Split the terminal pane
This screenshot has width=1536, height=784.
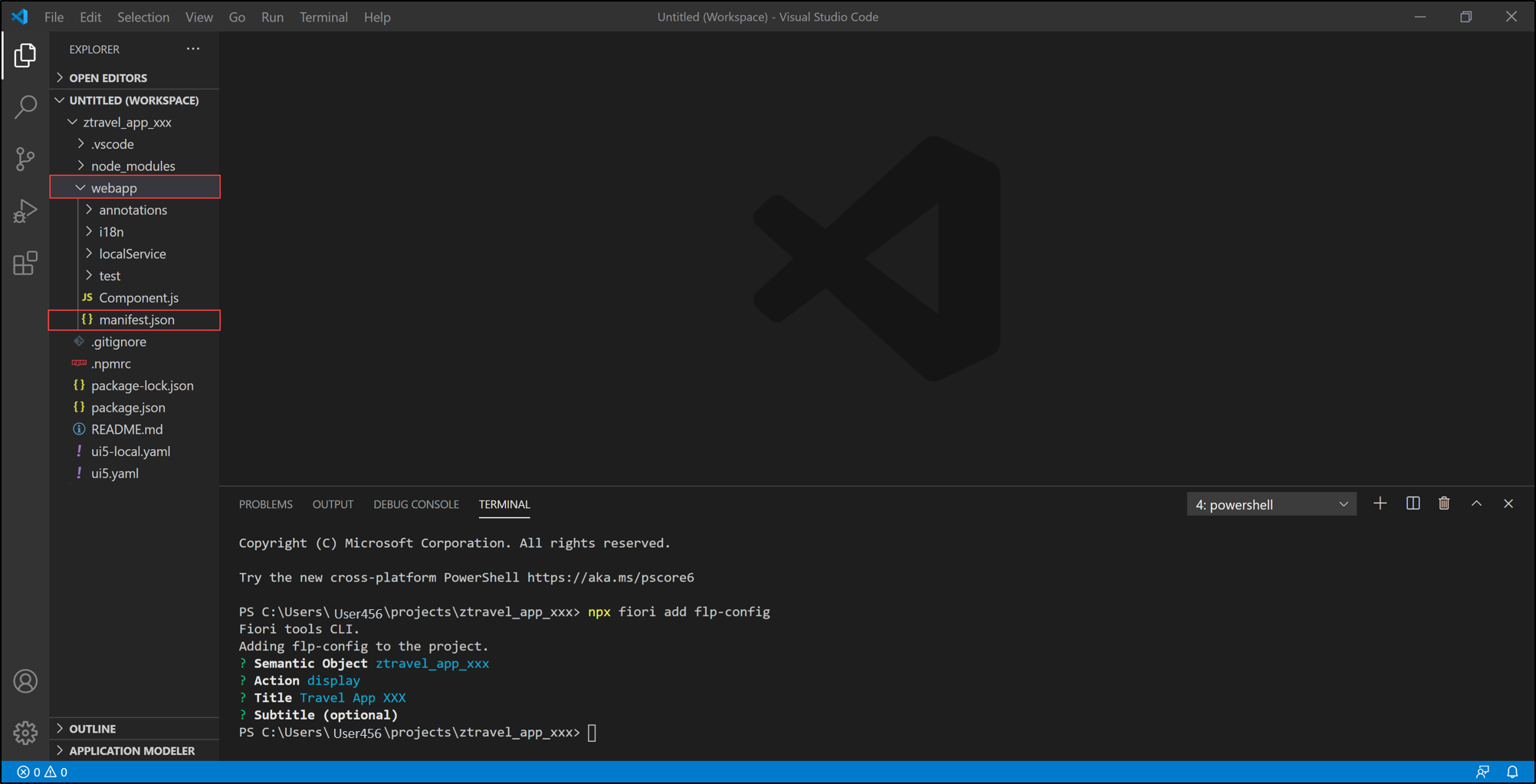(1413, 504)
